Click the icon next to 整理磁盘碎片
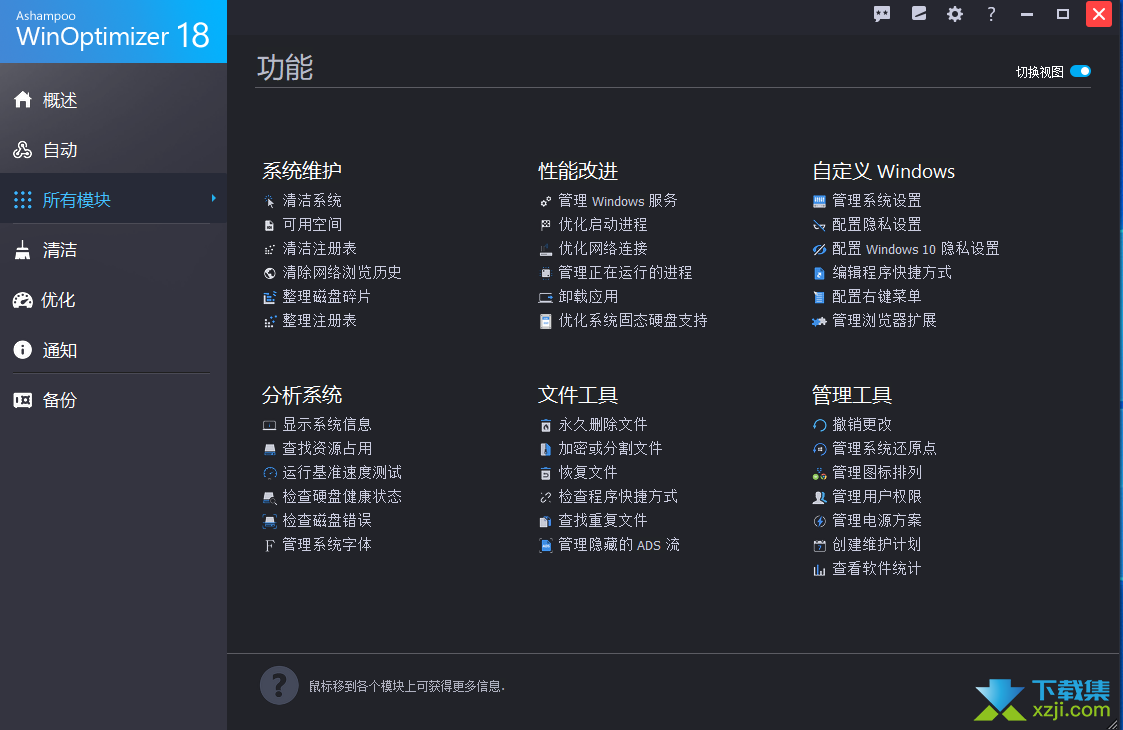This screenshot has width=1123, height=730. pos(269,297)
